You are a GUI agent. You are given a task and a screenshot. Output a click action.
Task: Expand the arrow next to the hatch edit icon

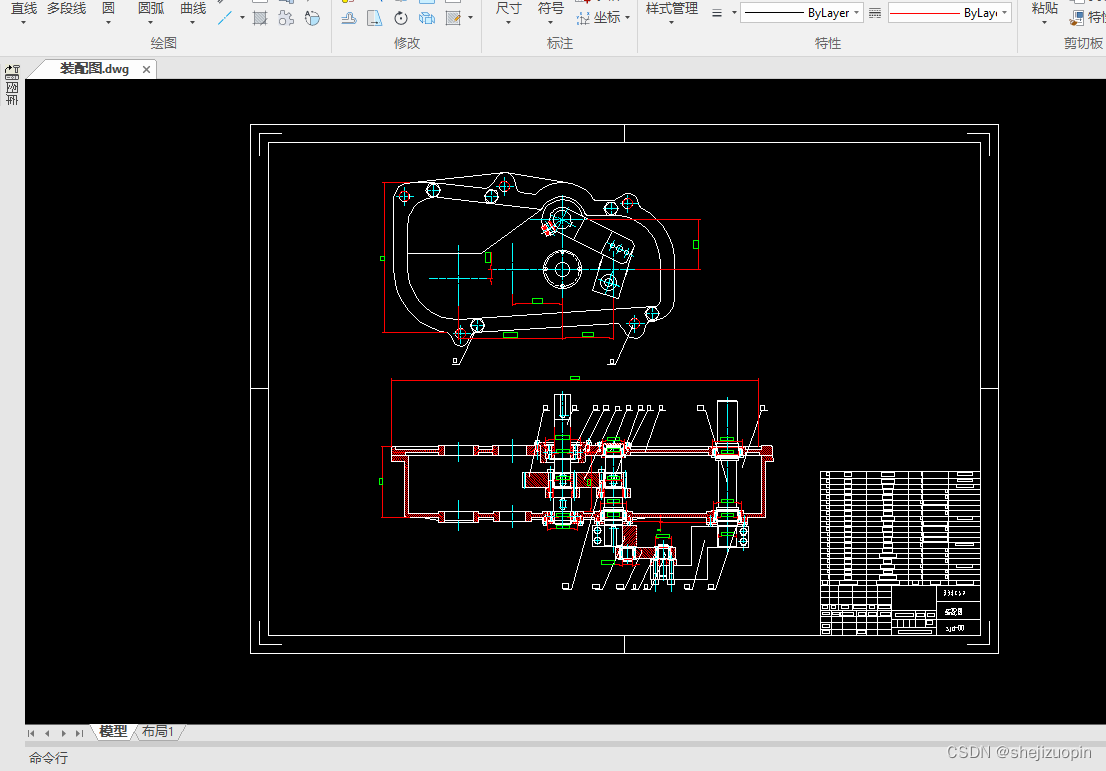coord(470,18)
